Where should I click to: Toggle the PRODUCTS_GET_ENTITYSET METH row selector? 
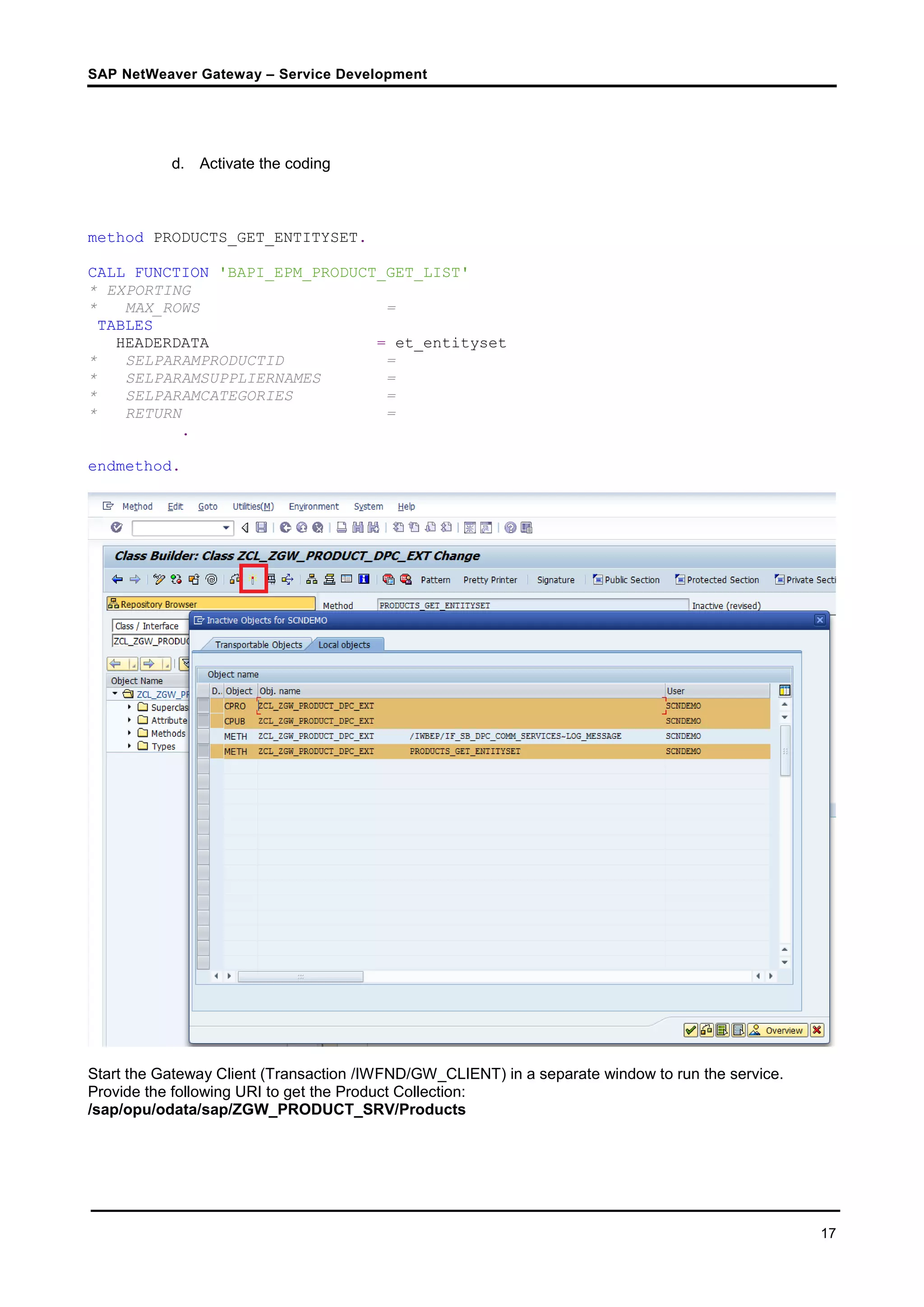click(x=203, y=752)
